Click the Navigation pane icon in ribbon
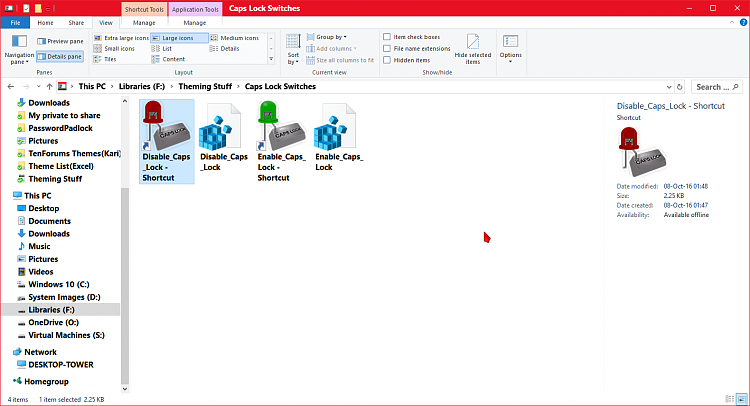The image size is (750, 406). (x=19, y=46)
